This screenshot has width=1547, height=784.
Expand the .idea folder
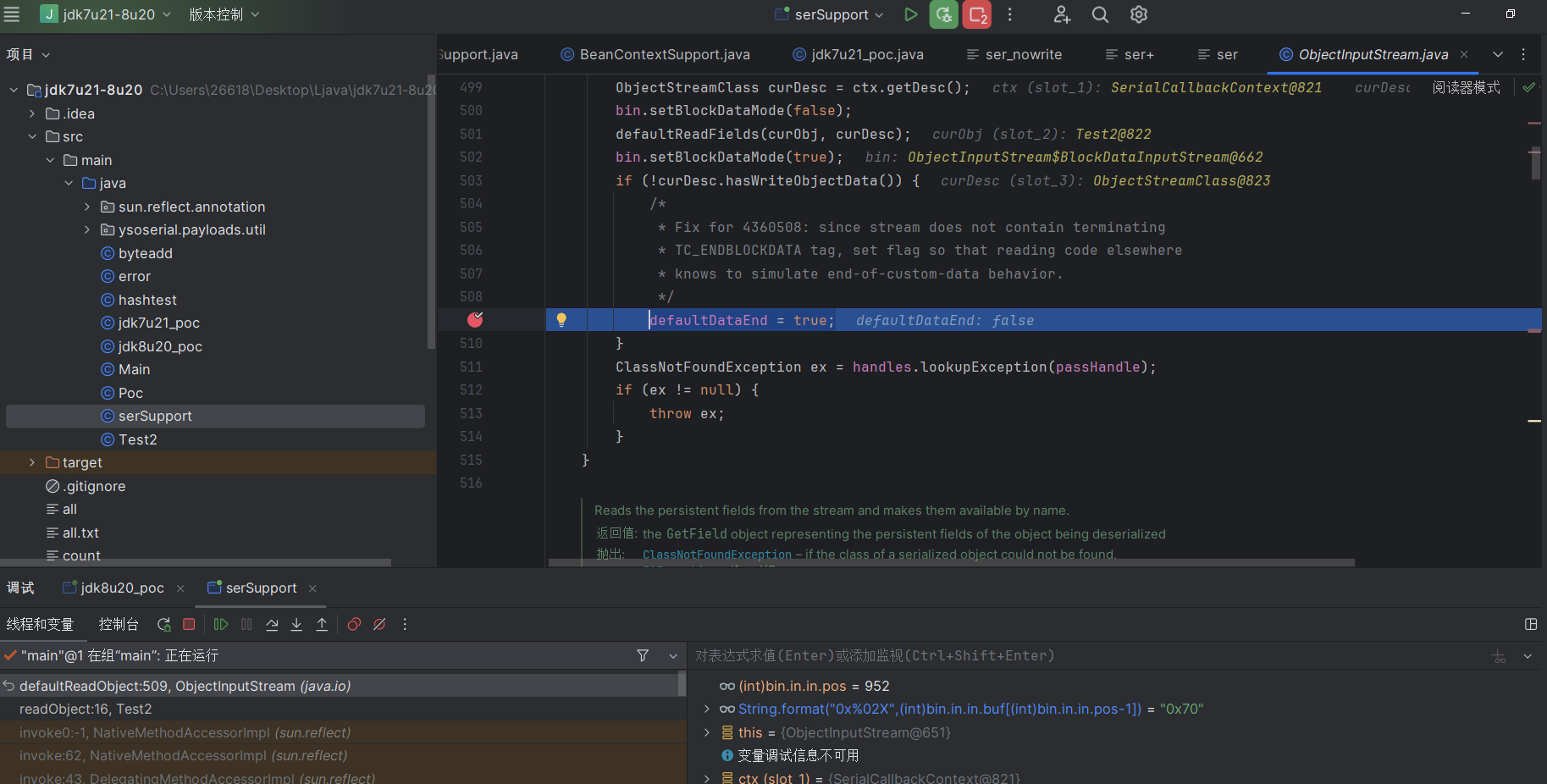(32, 113)
